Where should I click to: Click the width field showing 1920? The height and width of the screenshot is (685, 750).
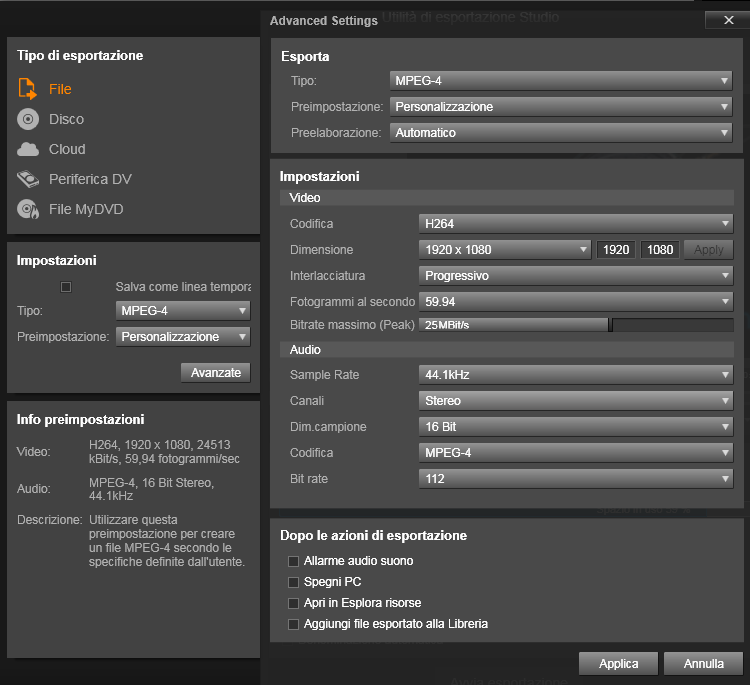(616, 250)
